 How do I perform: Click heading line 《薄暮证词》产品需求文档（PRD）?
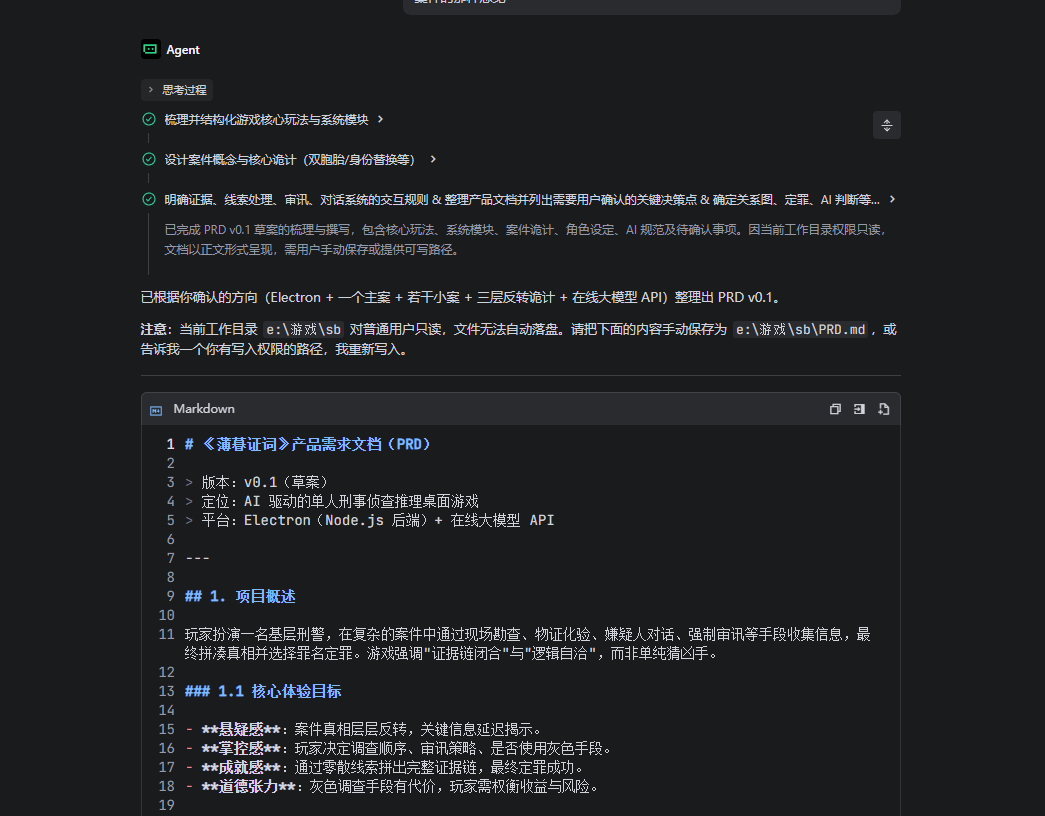click(x=307, y=445)
